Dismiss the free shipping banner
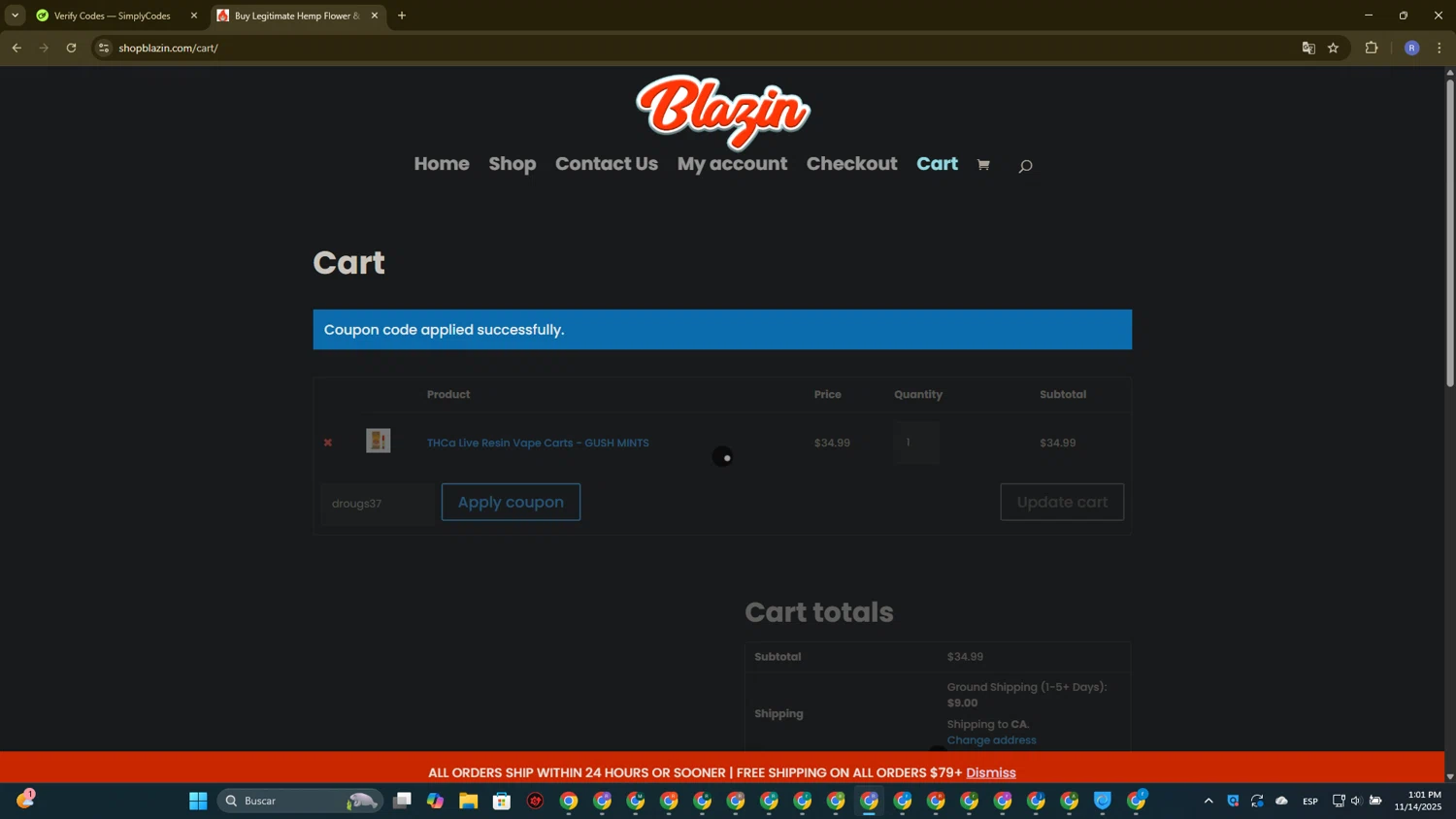 [x=991, y=772]
